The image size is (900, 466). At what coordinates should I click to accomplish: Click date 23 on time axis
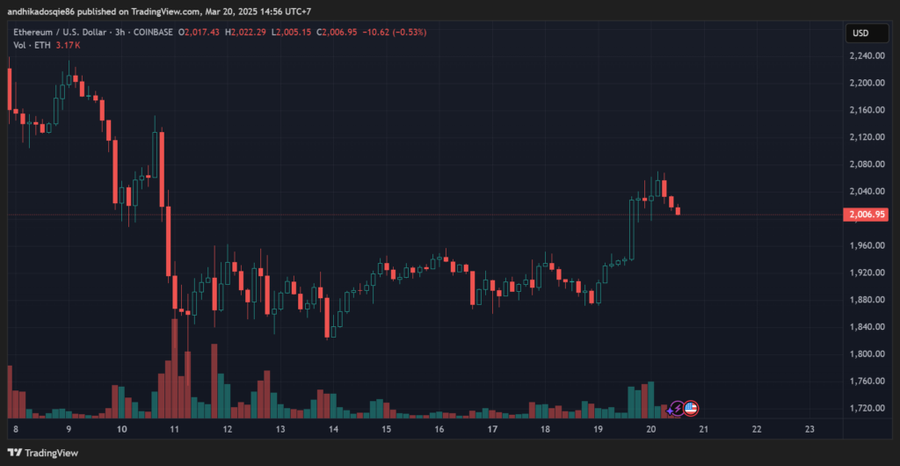pos(810,429)
